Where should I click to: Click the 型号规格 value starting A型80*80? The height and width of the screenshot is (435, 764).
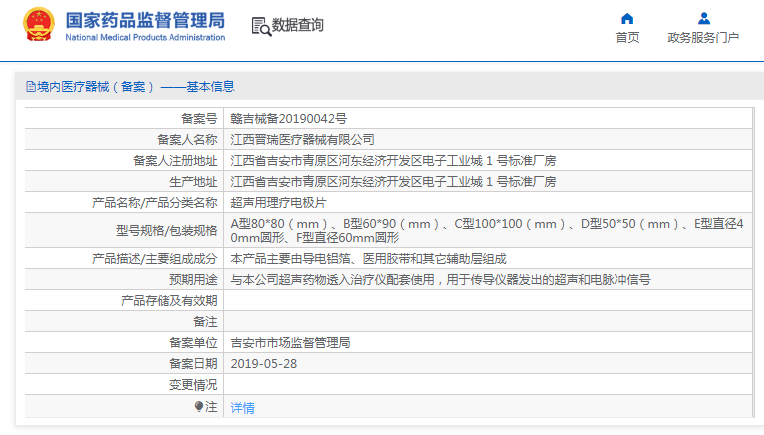coord(487,230)
